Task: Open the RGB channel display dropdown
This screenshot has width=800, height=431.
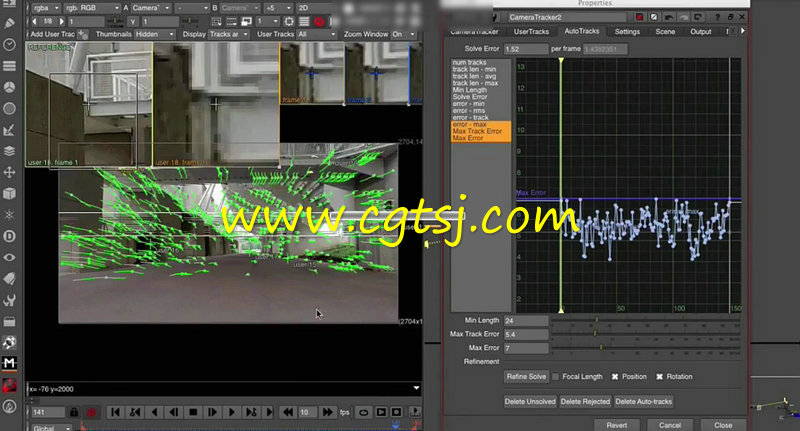Action: 92,8
